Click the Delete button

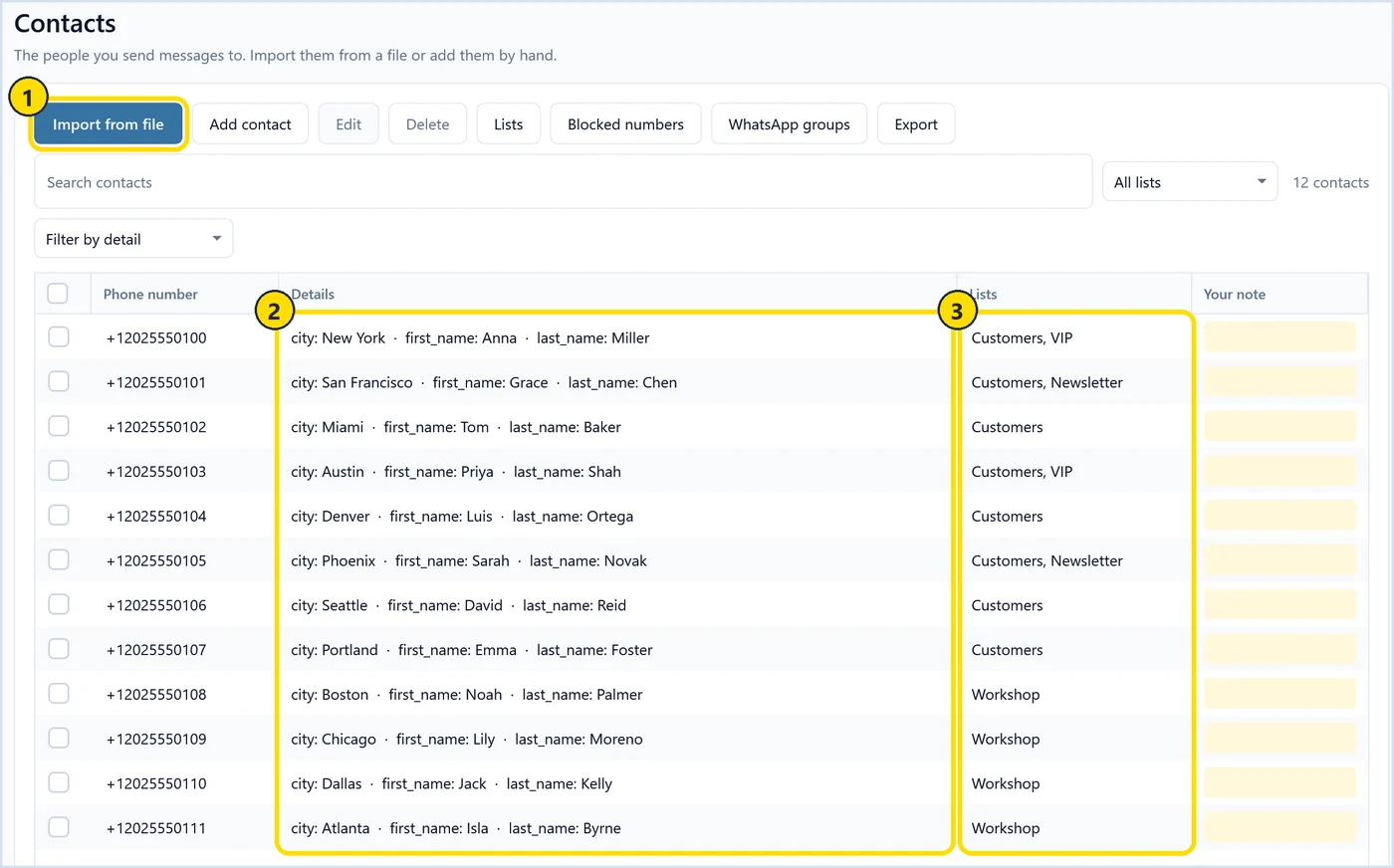[x=427, y=124]
